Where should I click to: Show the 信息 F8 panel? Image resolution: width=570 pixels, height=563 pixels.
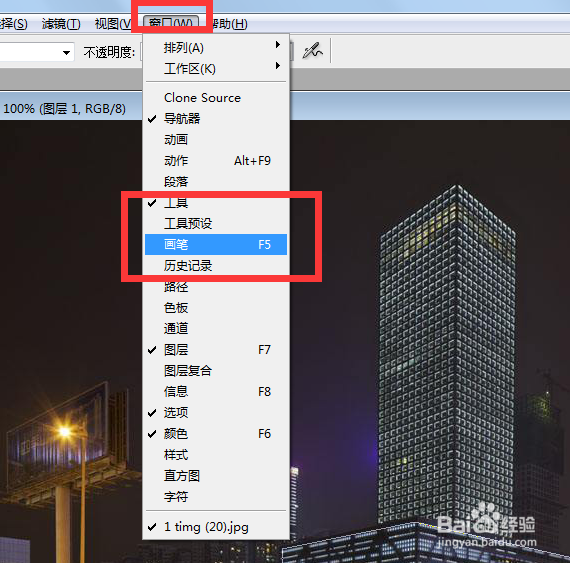coord(216,392)
